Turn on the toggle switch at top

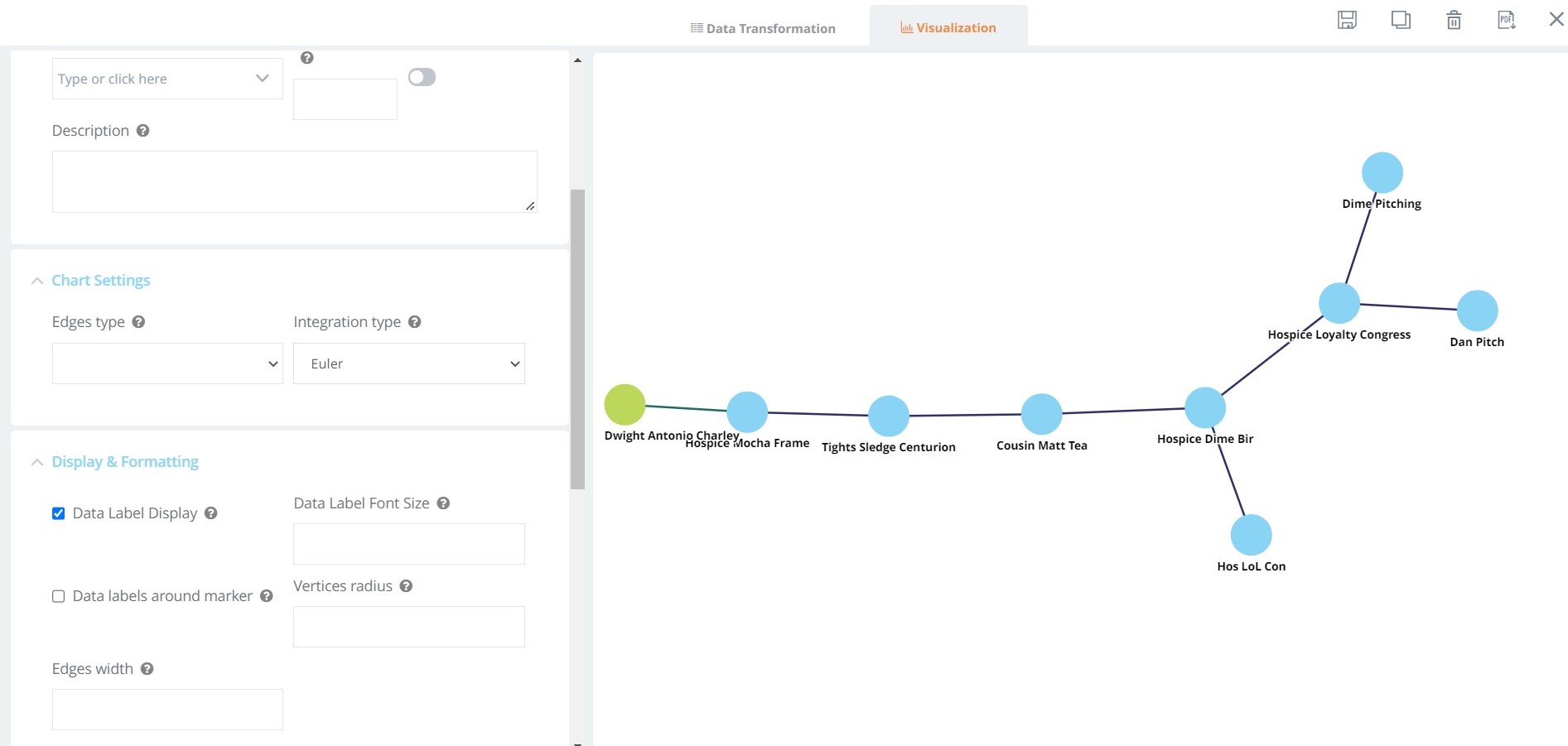(422, 77)
